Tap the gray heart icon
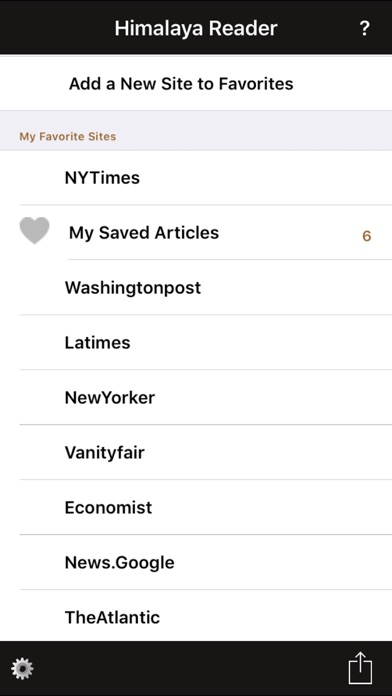 [34, 231]
